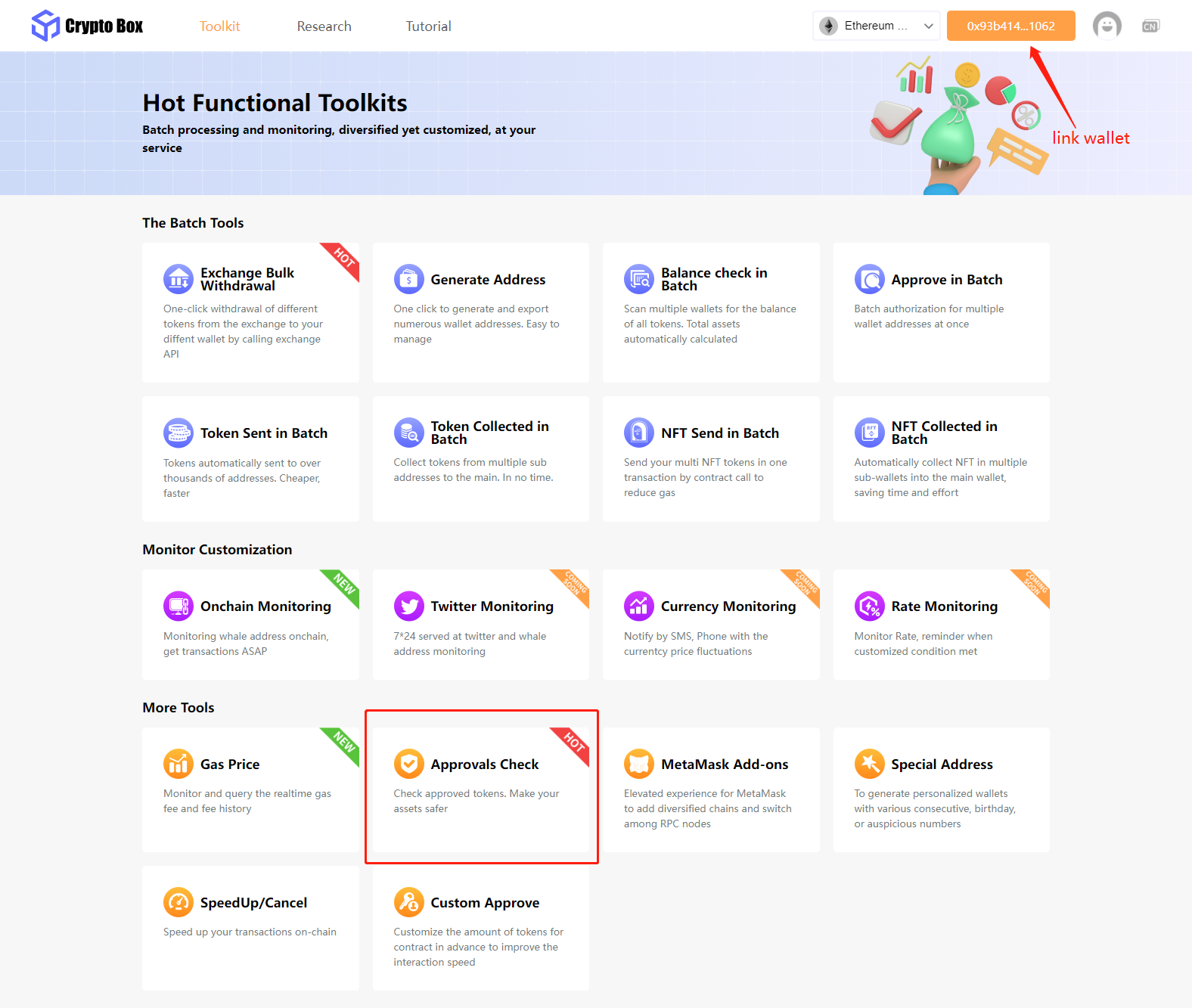The width and height of the screenshot is (1192, 1008).
Task: Click the MetaMask Add-ons fox icon
Action: pyautogui.click(x=639, y=764)
